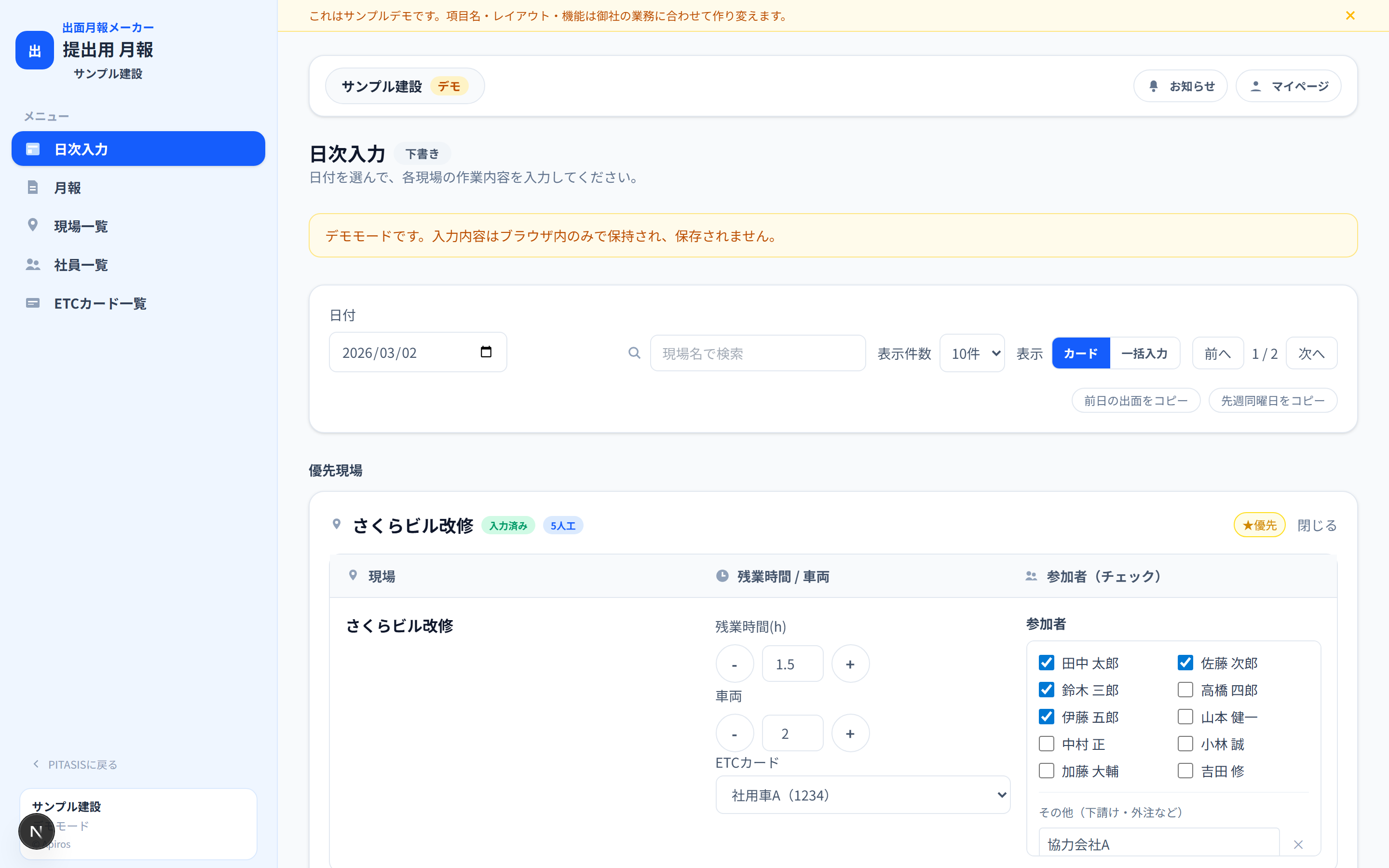Remove 協力会社A with the X icon

click(1298, 844)
